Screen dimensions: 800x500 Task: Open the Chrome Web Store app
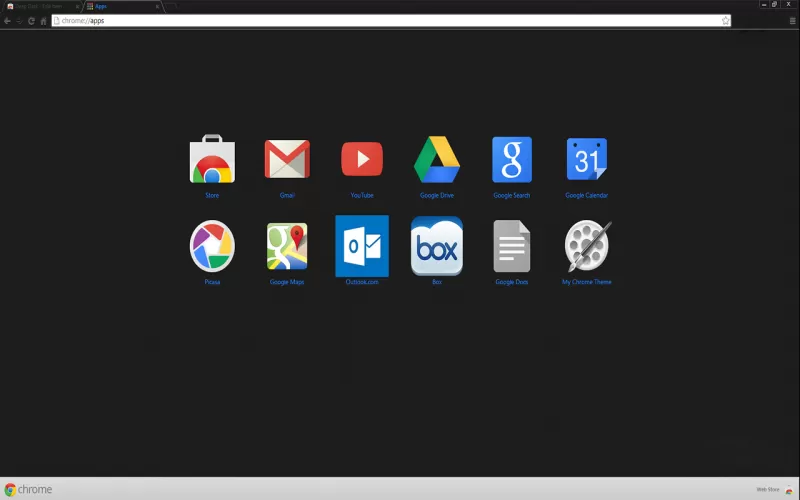212,160
